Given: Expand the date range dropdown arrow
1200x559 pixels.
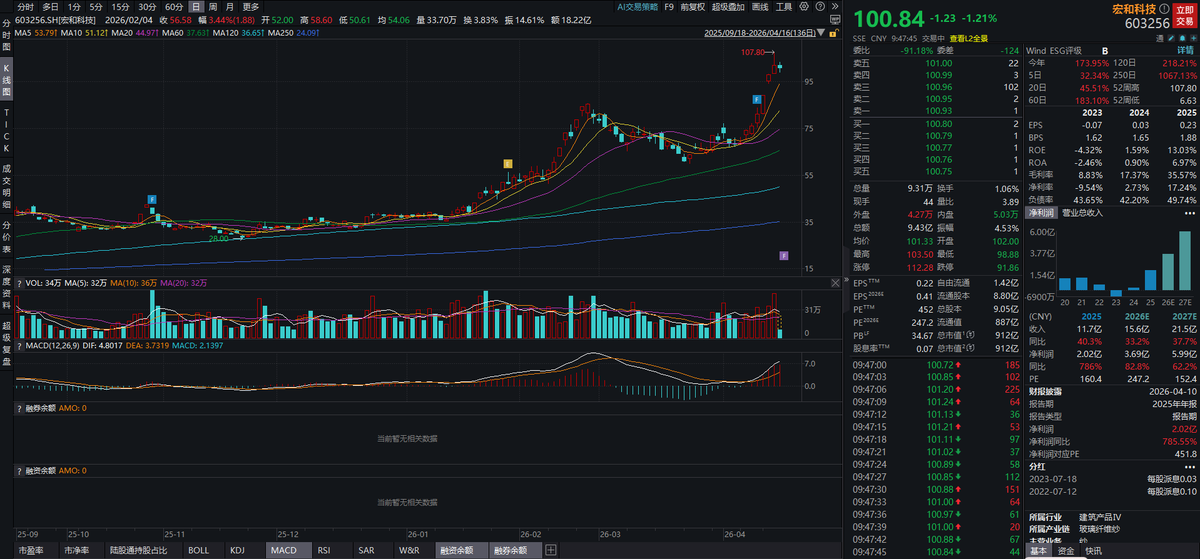Looking at the screenshot, I should (821, 32).
